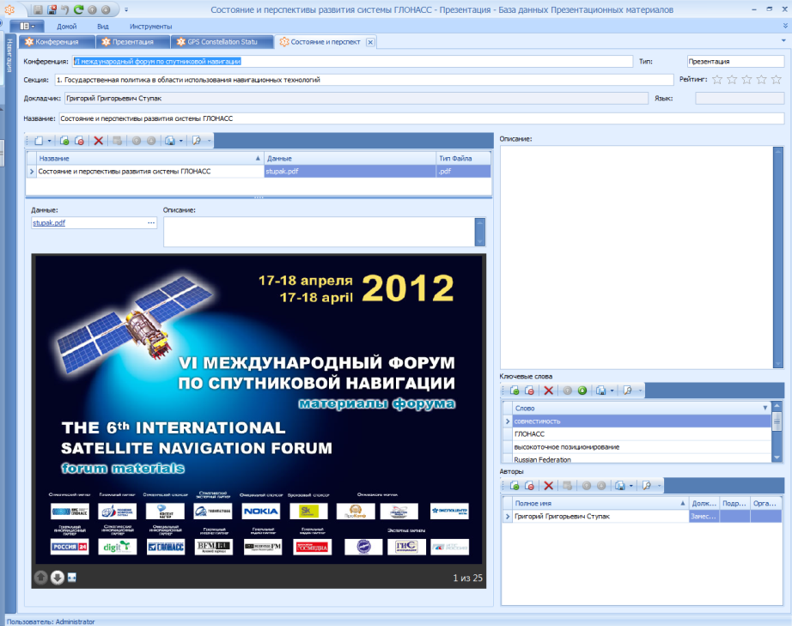792x626 pixels.
Task: Click Unlink keyword icon in Ключевые слова toolbar
Action: point(529,390)
